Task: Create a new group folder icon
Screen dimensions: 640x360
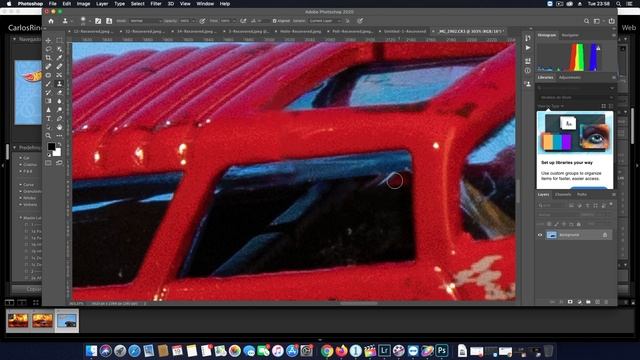Action: coord(588,302)
